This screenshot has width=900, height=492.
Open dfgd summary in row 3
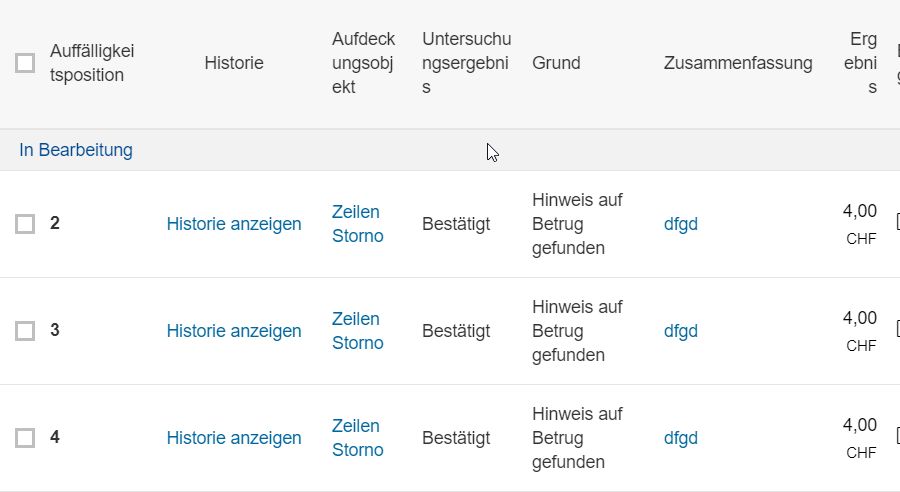(x=681, y=331)
